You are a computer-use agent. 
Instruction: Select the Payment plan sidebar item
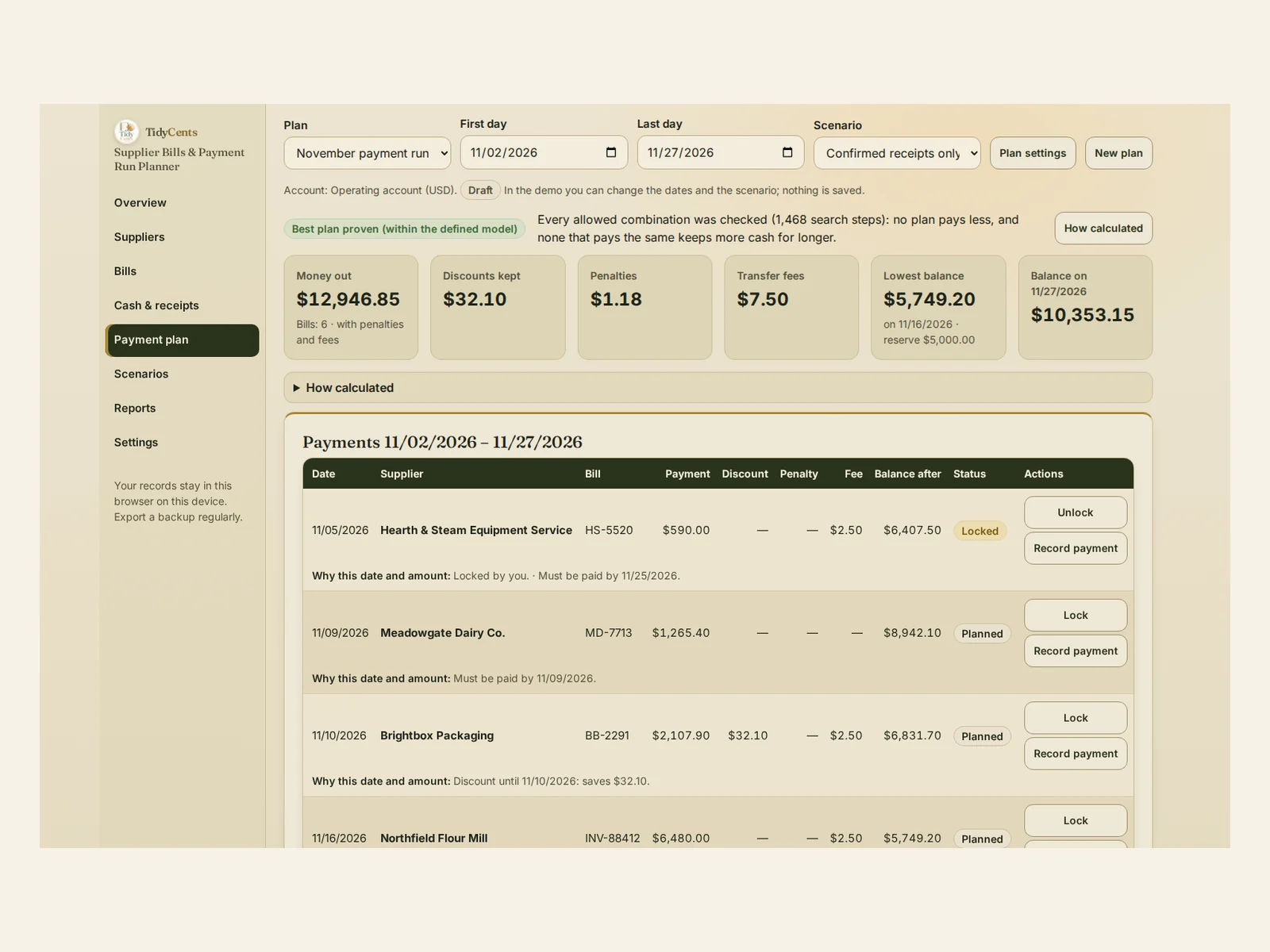(182, 340)
